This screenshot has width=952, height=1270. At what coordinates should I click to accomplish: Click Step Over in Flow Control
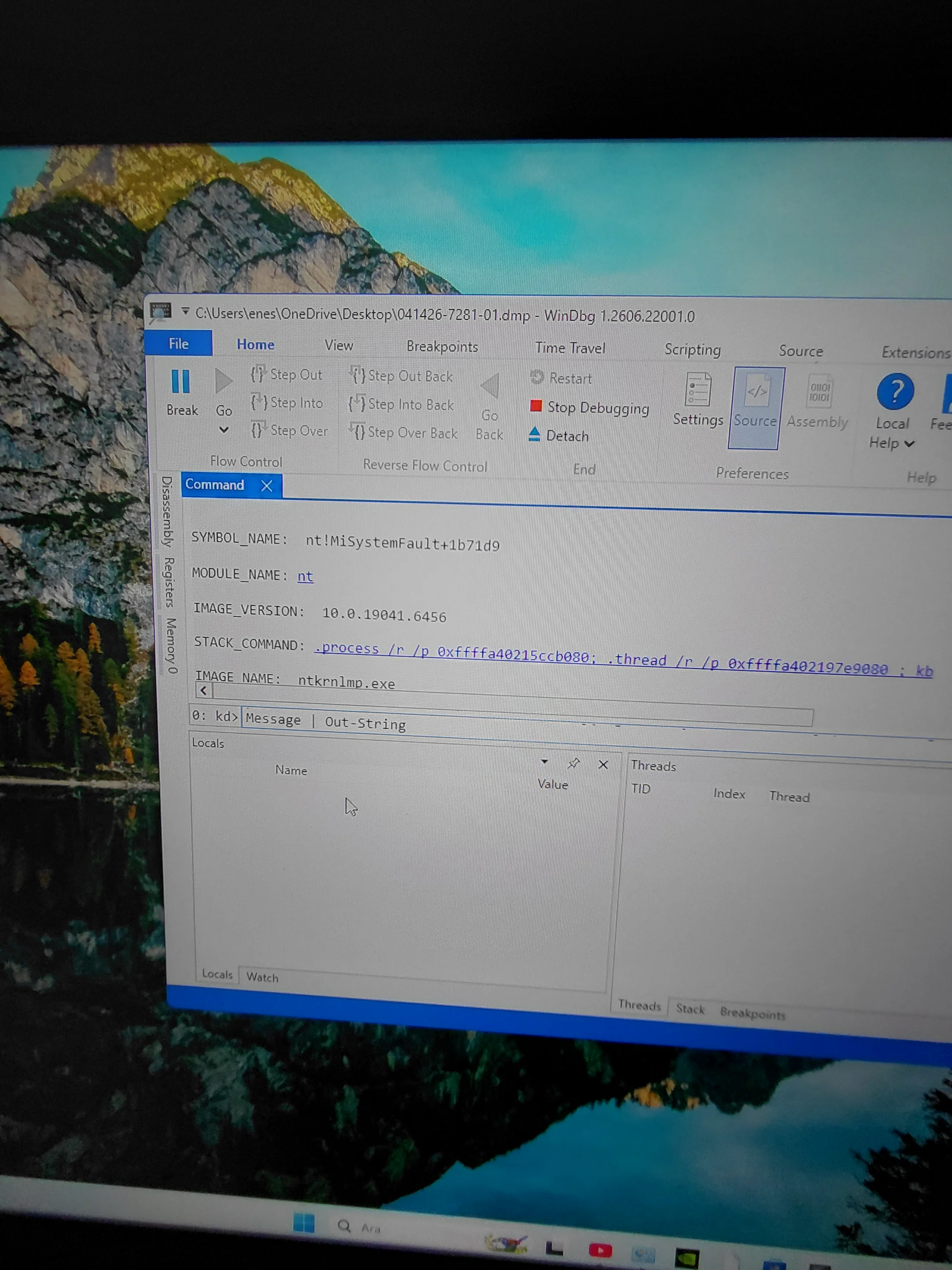coord(289,430)
